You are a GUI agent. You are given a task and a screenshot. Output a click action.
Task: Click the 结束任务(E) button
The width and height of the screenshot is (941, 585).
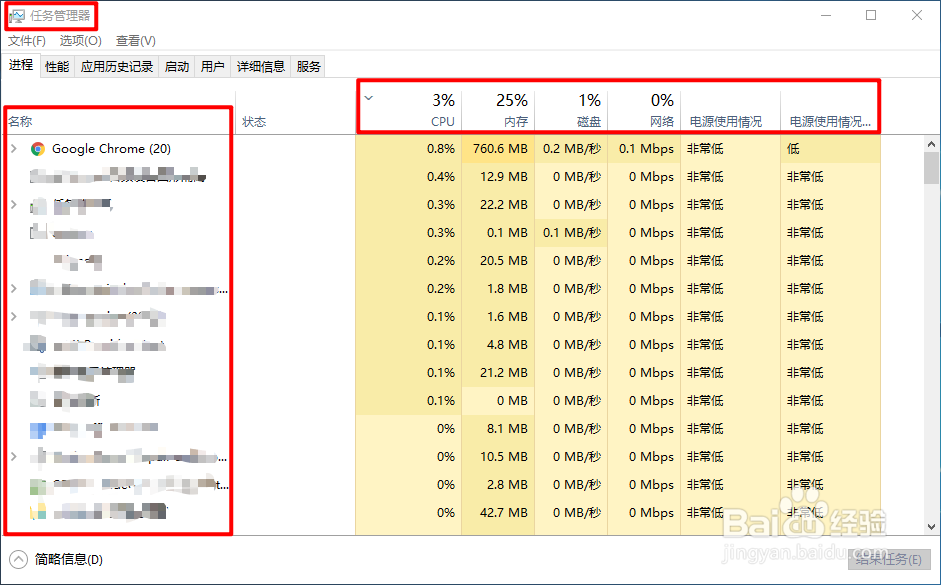(x=889, y=560)
